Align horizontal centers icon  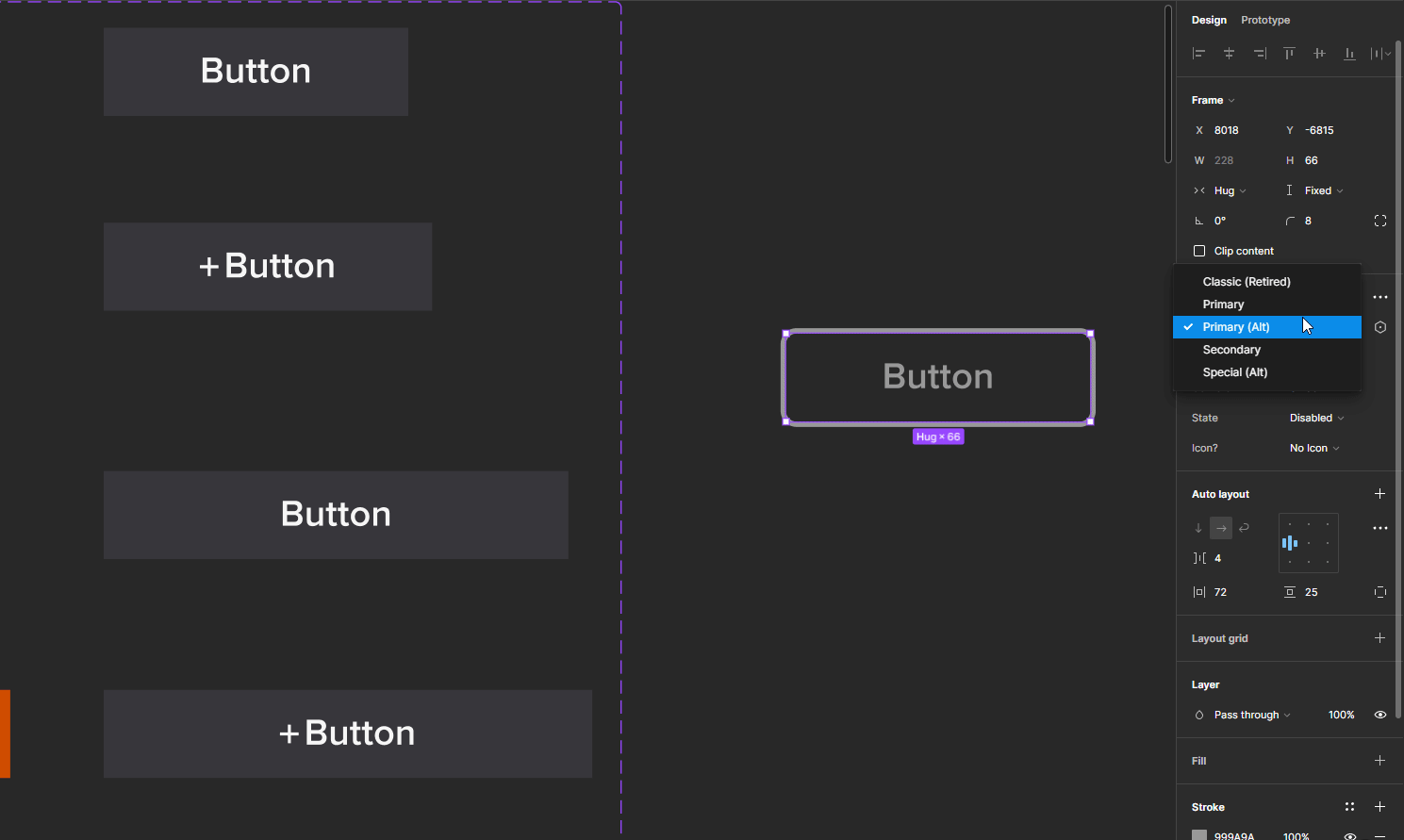click(1229, 54)
